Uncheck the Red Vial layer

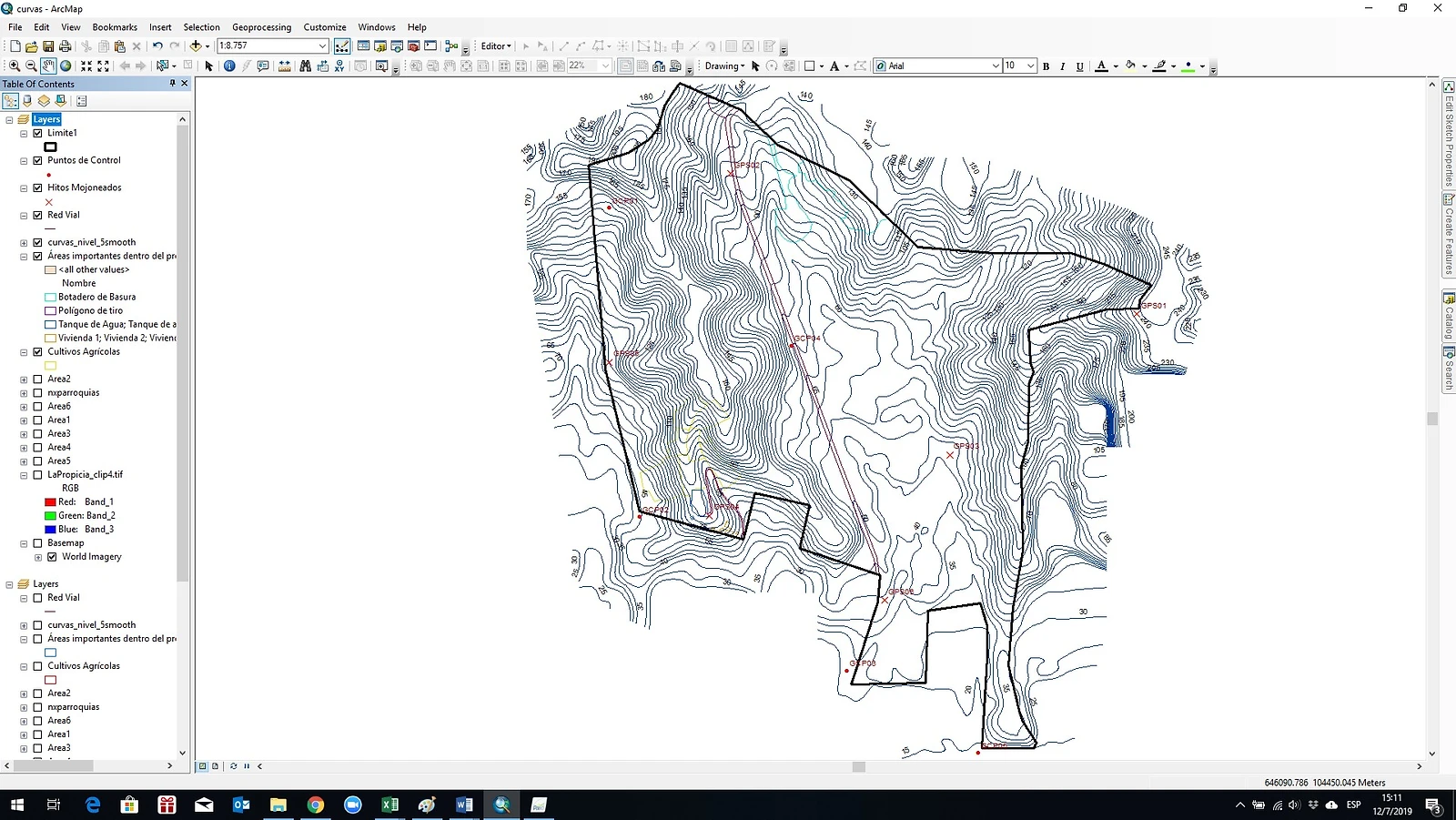click(x=37, y=215)
